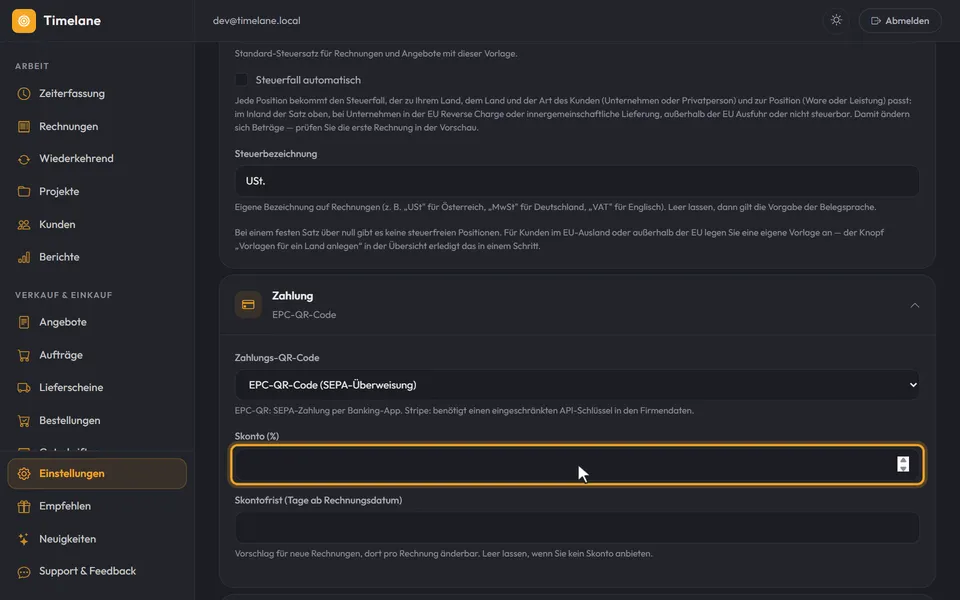Click the Projekte folder icon
This screenshot has height=600, width=960.
[24, 192]
